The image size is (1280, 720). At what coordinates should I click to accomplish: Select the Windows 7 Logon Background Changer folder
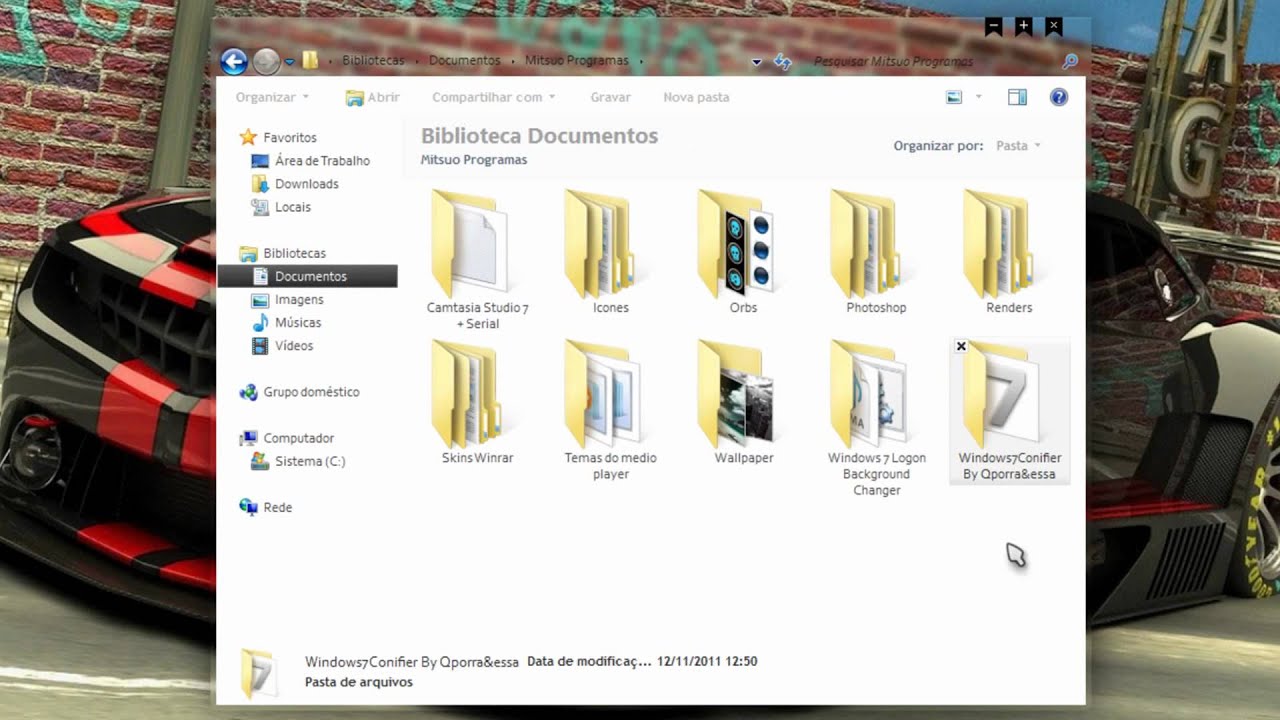877,417
